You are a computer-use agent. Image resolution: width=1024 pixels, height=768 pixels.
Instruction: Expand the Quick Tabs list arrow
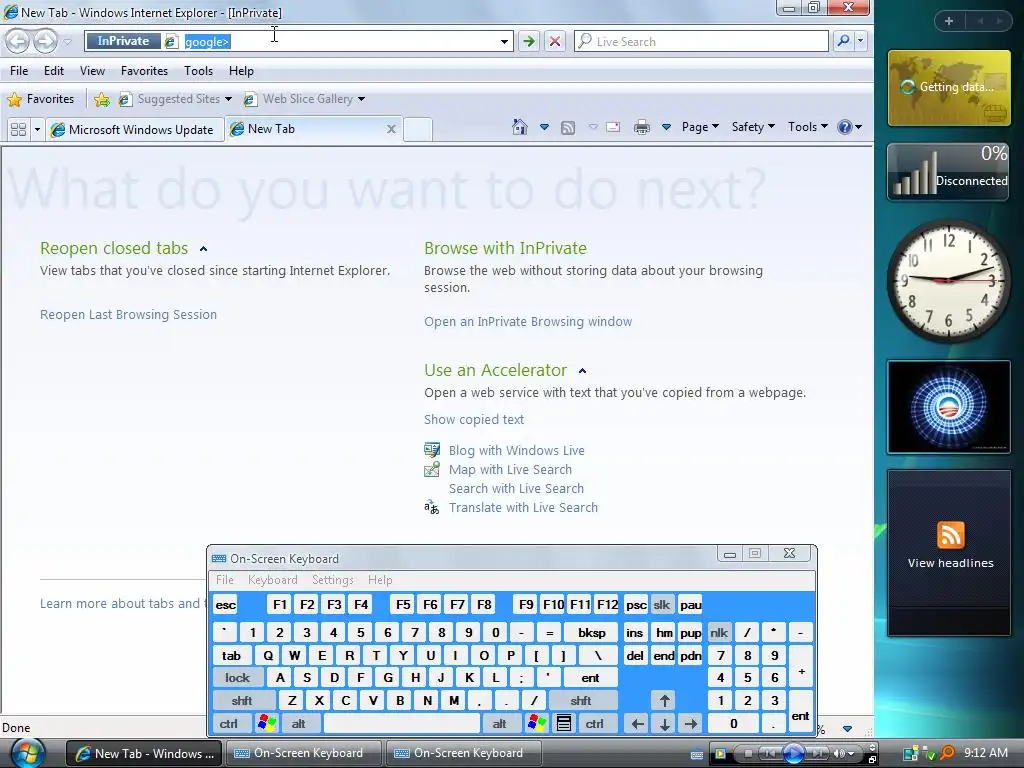click(37, 129)
